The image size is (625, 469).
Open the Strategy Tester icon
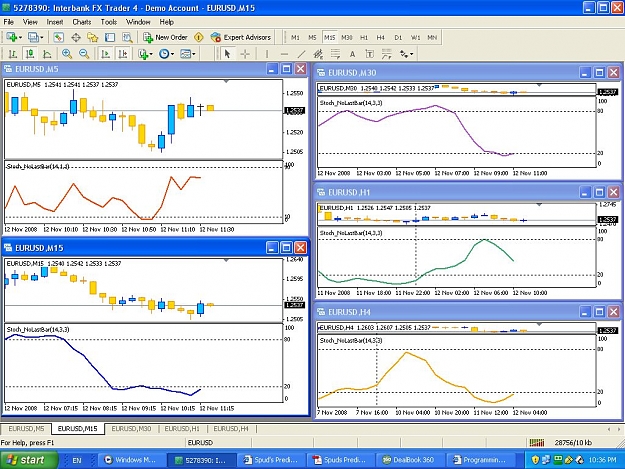click(127, 37)
